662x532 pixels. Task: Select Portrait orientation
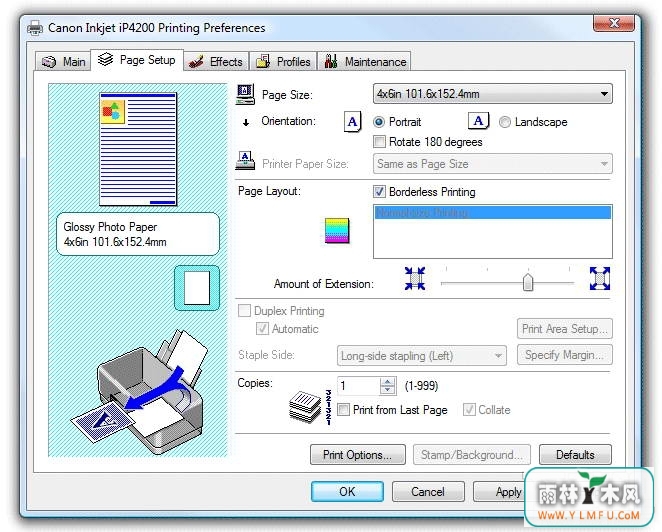[x=397, y=122]
